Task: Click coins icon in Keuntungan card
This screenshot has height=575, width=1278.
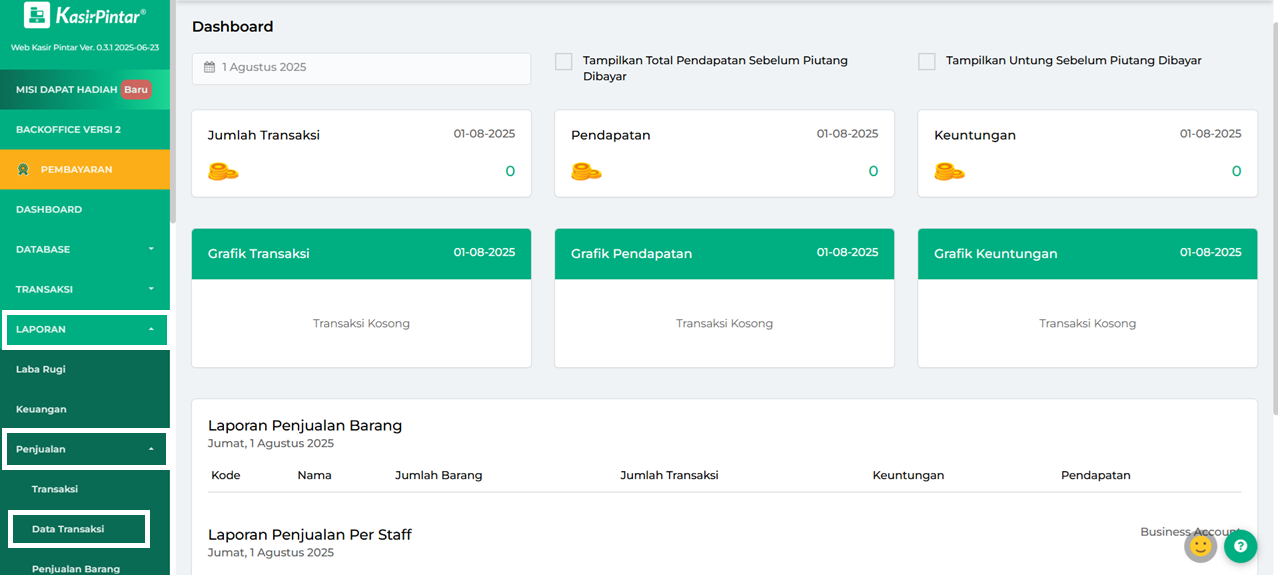Action: (949, 171)
